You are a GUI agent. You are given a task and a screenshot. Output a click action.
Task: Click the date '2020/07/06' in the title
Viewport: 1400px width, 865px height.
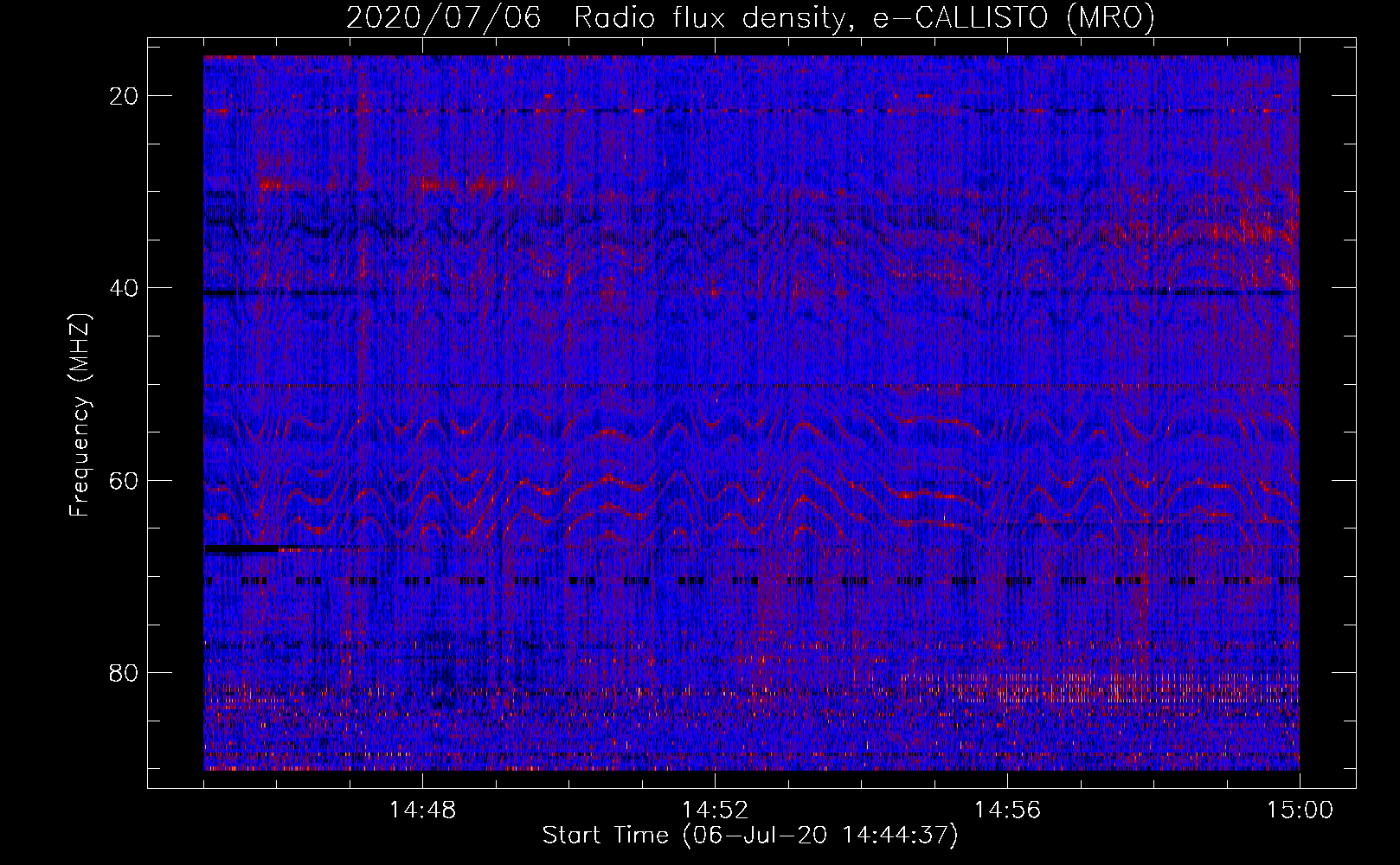tap(444, 17)
